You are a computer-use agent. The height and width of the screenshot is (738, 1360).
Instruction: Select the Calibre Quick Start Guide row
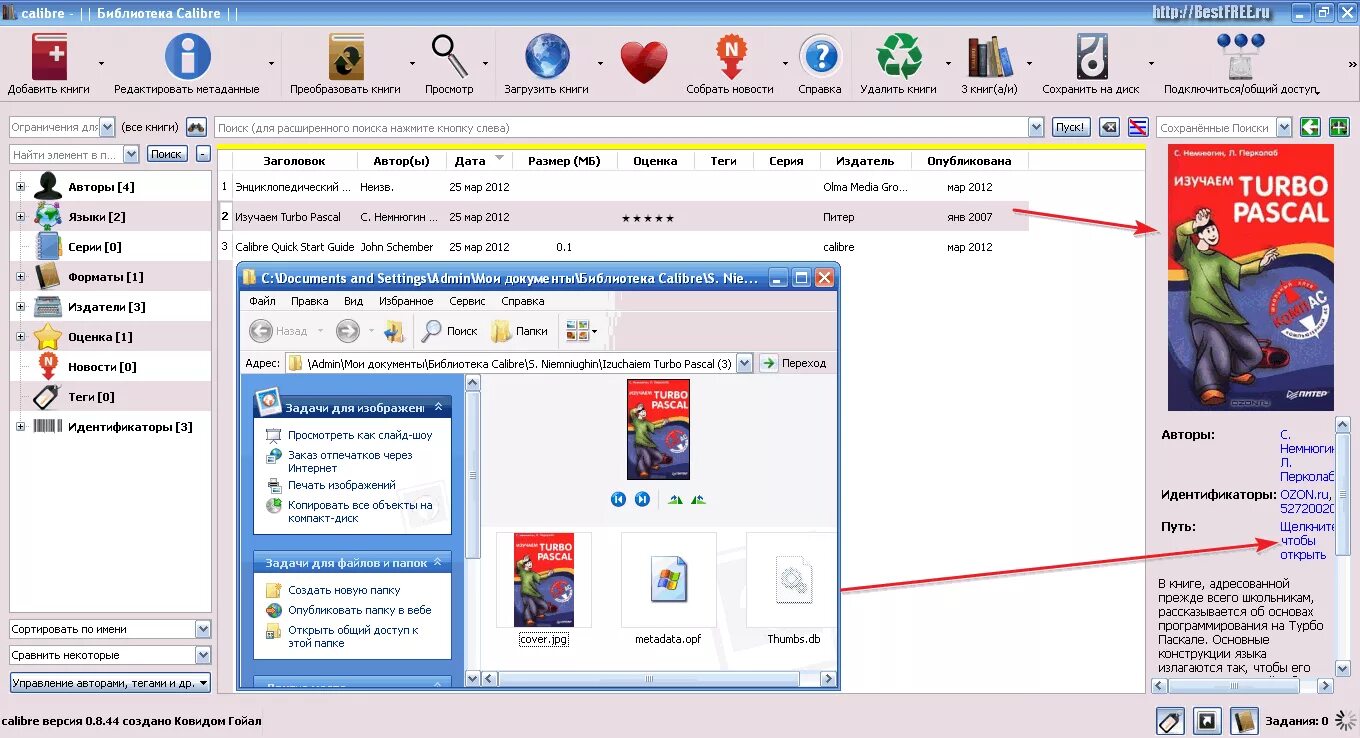623,247
